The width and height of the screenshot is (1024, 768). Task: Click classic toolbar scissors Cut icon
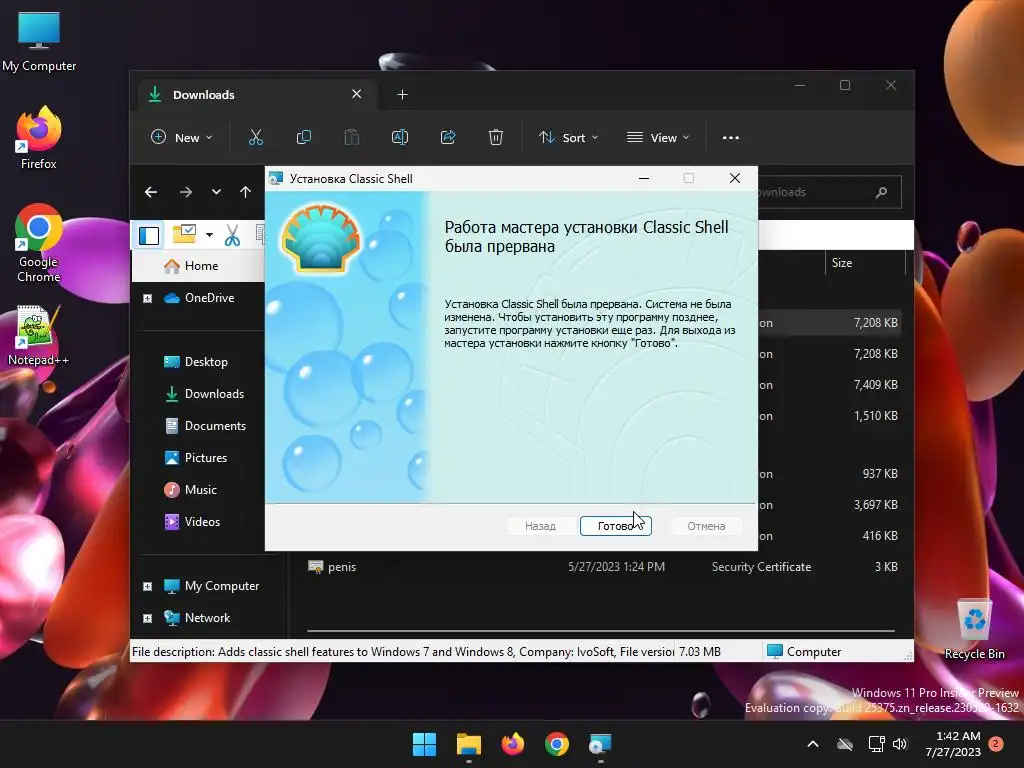[232, 235]
